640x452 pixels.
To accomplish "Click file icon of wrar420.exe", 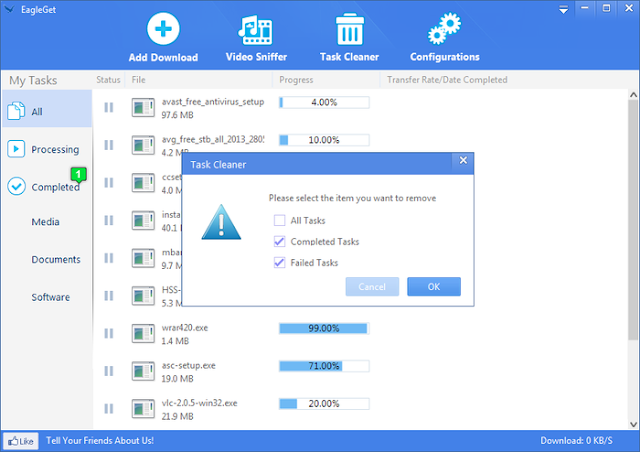I will (143, 334).
